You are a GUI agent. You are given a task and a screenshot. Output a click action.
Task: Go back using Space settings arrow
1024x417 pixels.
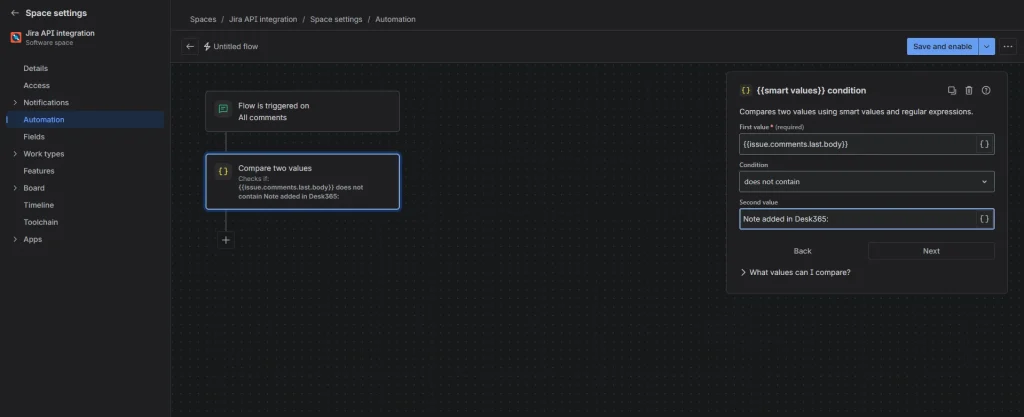coord(14,13)
